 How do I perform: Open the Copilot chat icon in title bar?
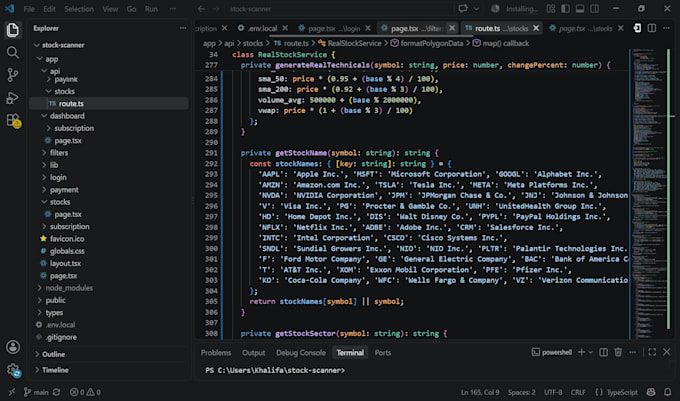[463, 9]
